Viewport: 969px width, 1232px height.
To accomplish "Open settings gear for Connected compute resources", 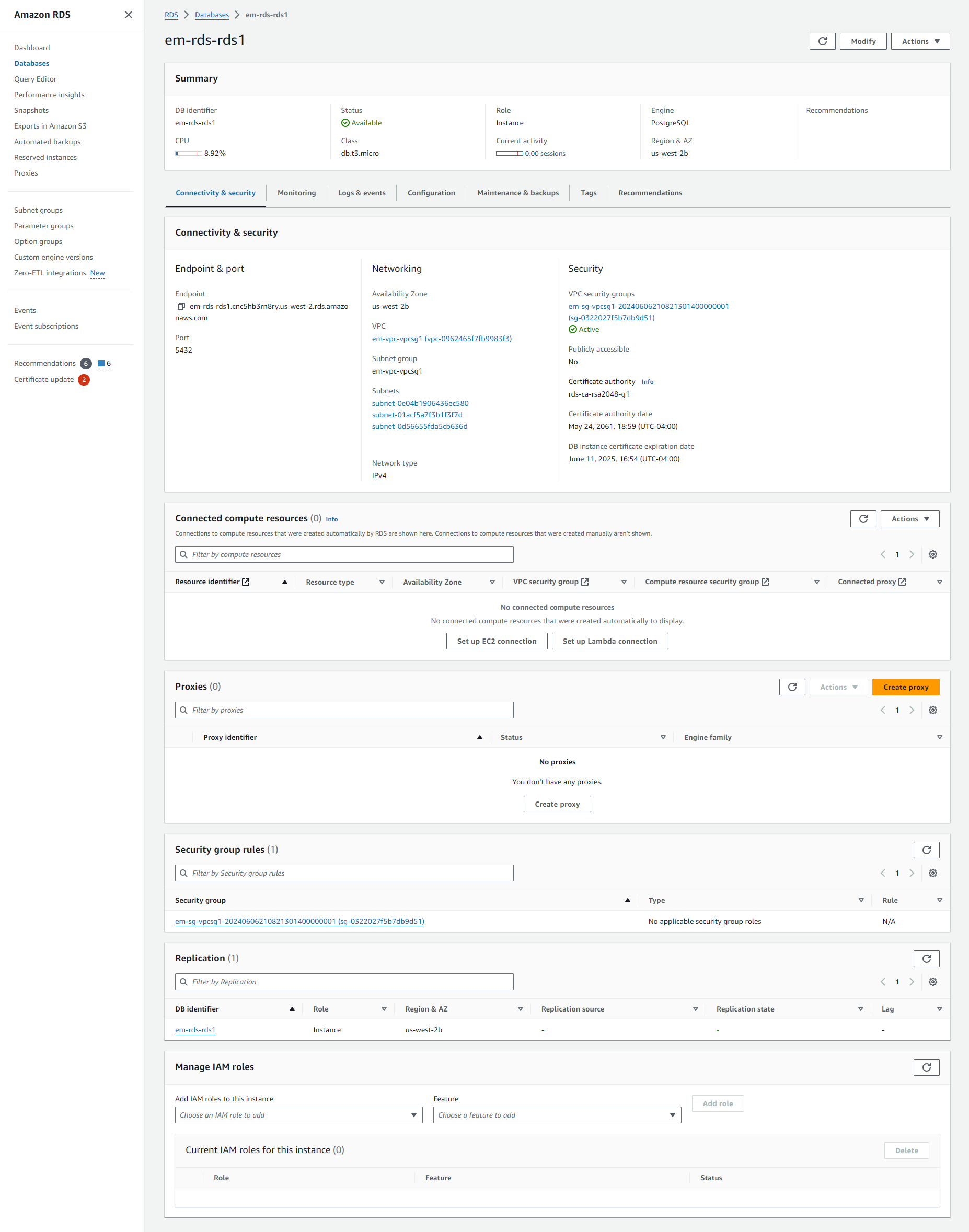I will coord(933,555).
